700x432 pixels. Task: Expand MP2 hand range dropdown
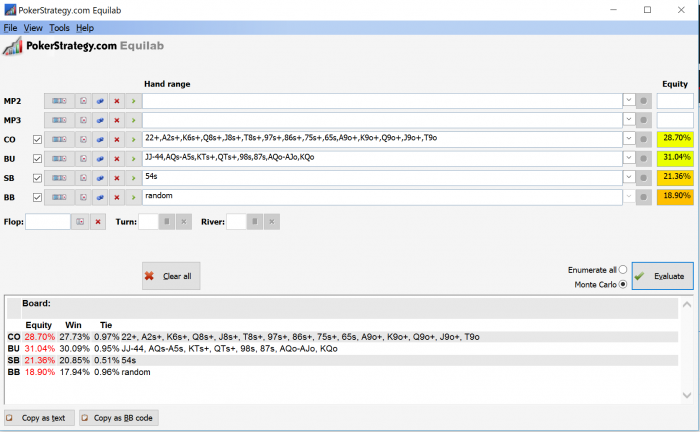(629, 100)
